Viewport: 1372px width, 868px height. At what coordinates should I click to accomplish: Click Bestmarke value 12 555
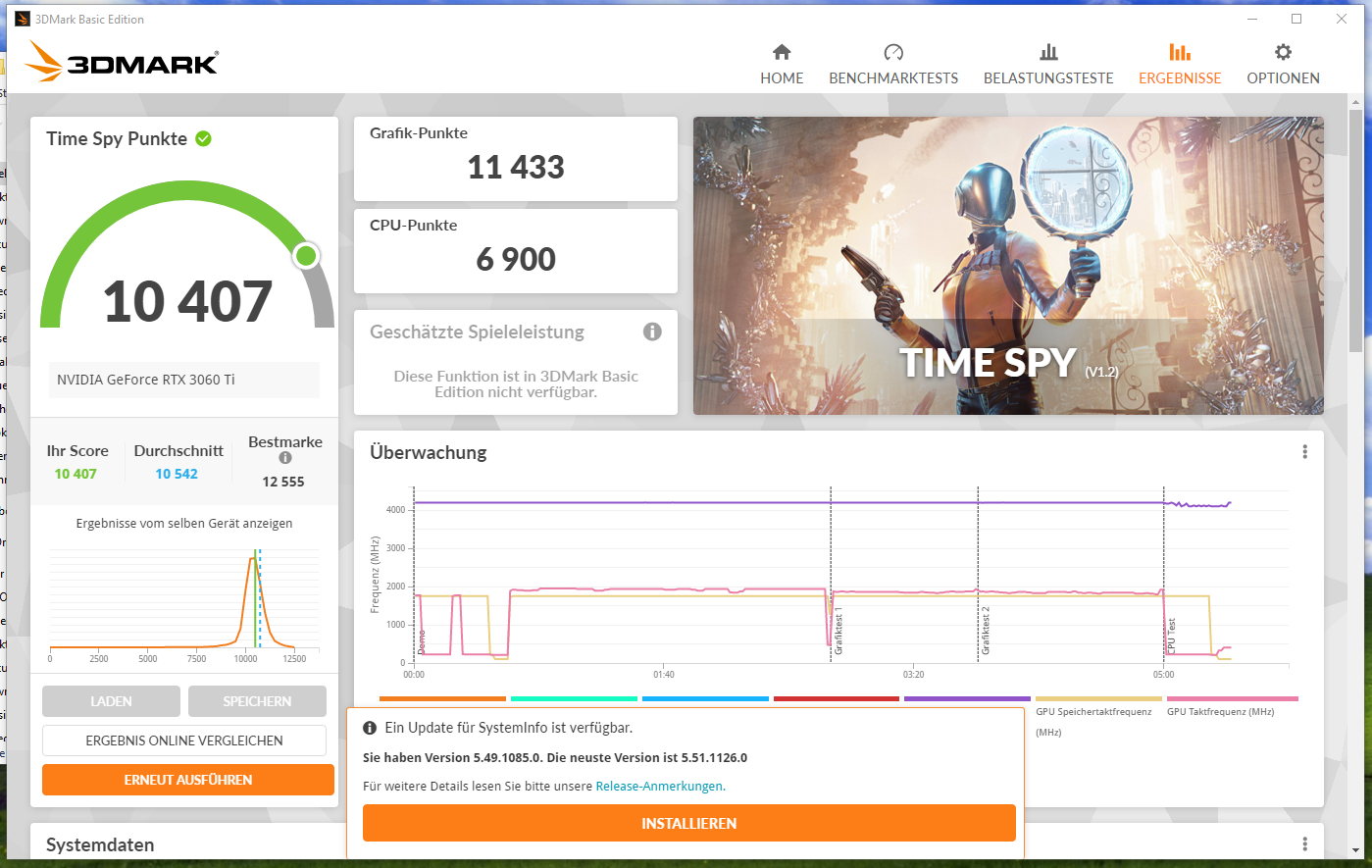click(283, 482)
